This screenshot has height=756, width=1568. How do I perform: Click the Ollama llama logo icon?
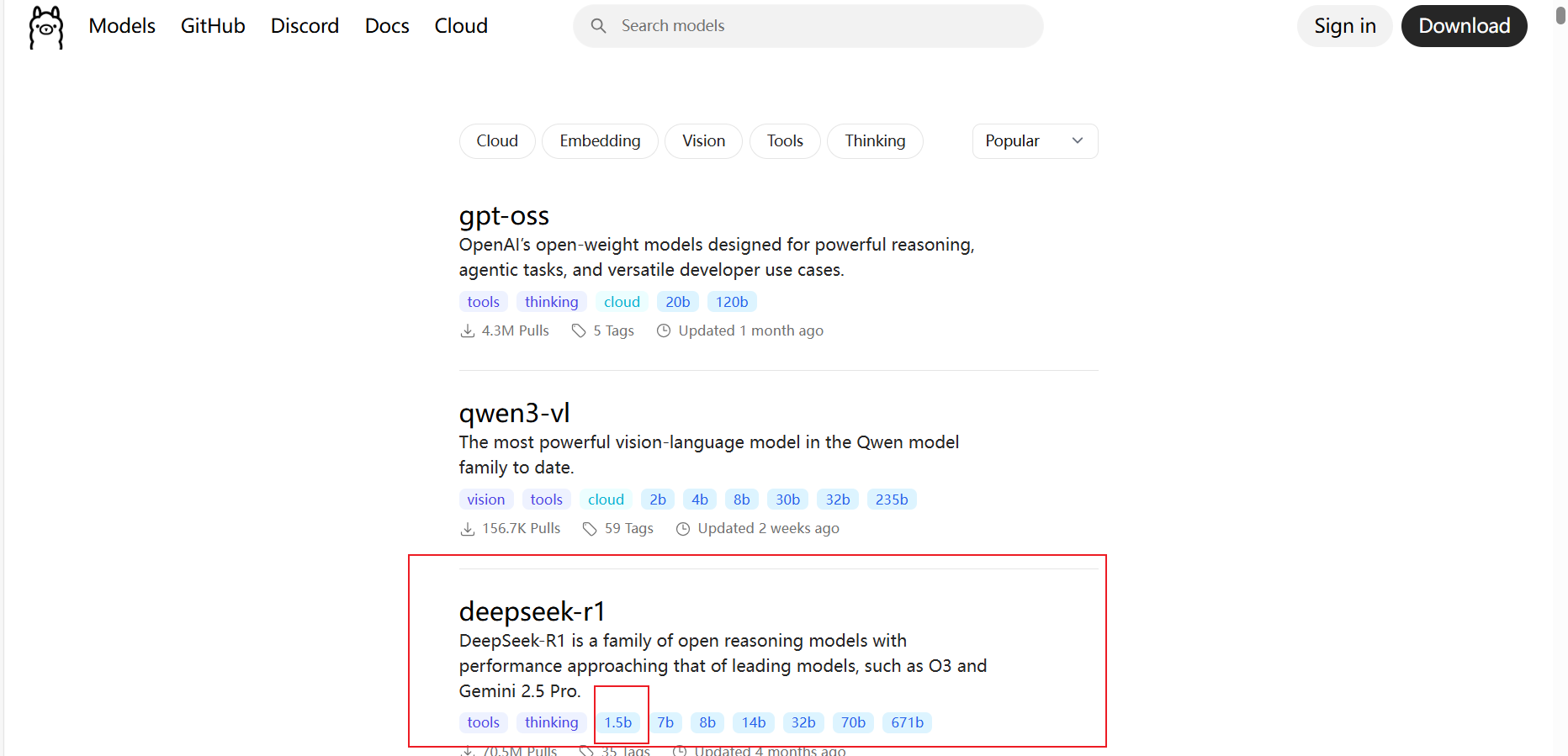pos(46,27)
